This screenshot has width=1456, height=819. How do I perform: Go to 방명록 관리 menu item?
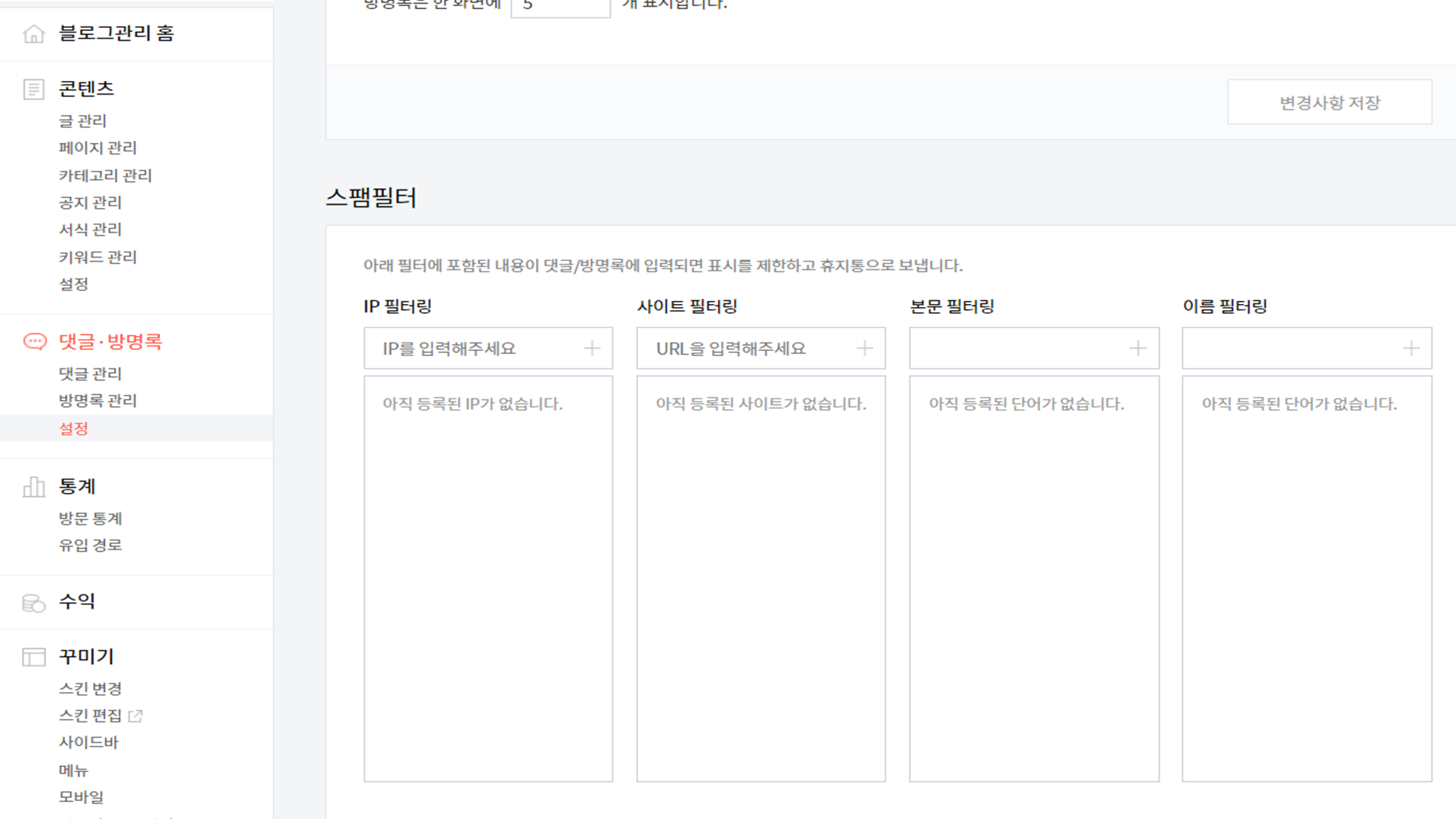coord(98,401)
